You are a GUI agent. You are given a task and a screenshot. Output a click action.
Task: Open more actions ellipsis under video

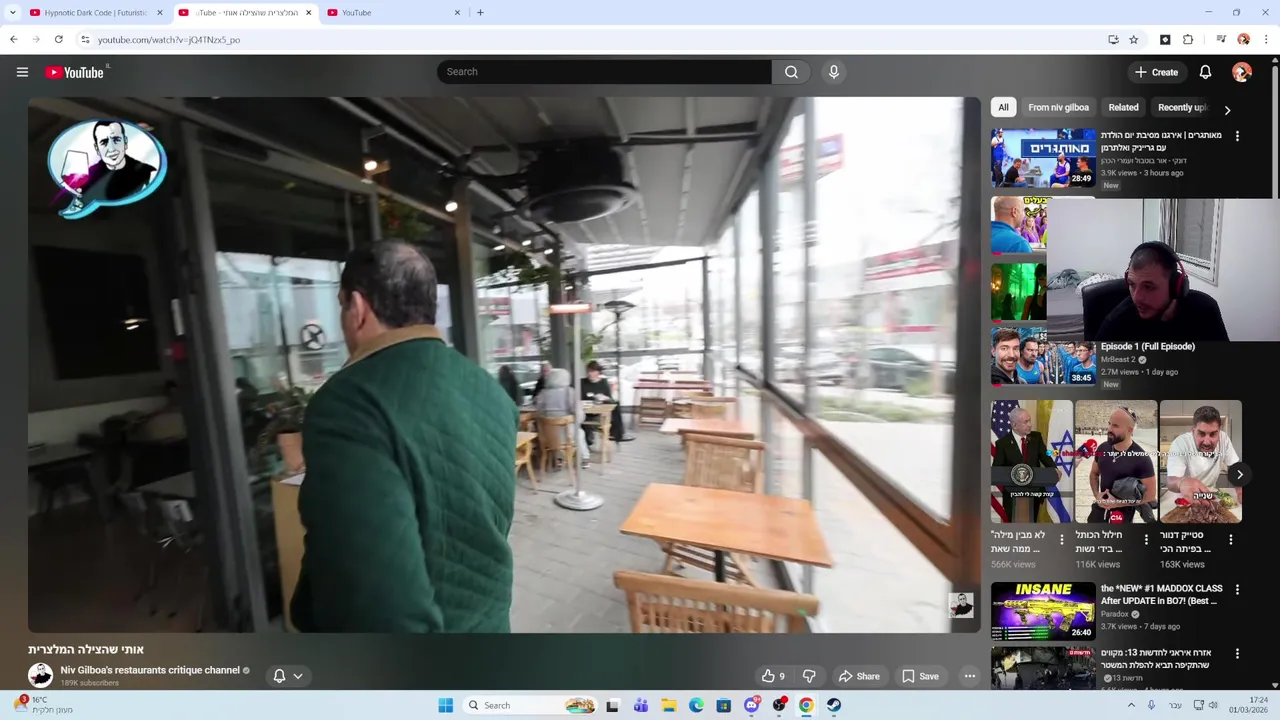[x=969, y=676]
